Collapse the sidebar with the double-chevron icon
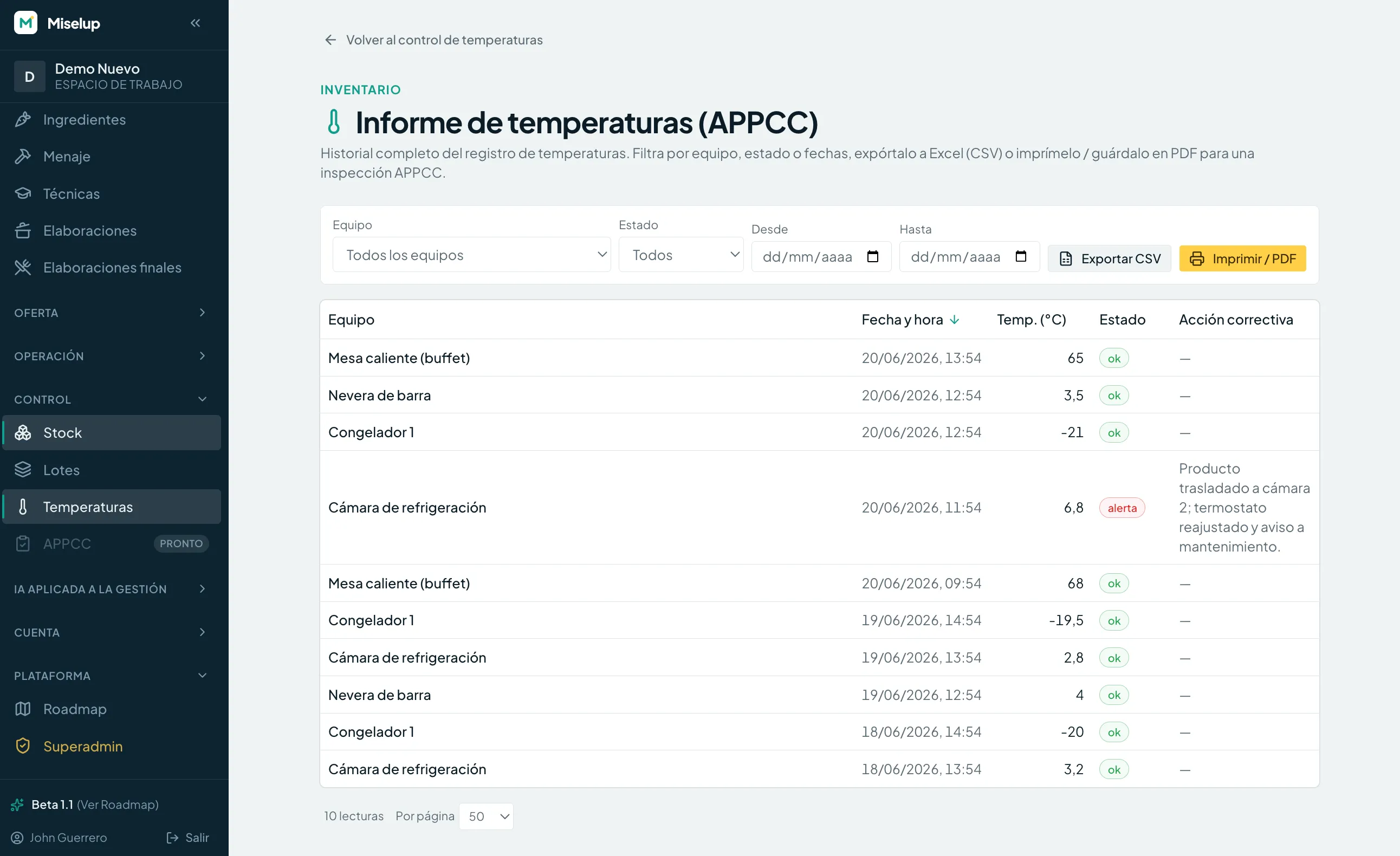Image resolution: width=1400 pixels, height=856 pixels. point(196,23)
